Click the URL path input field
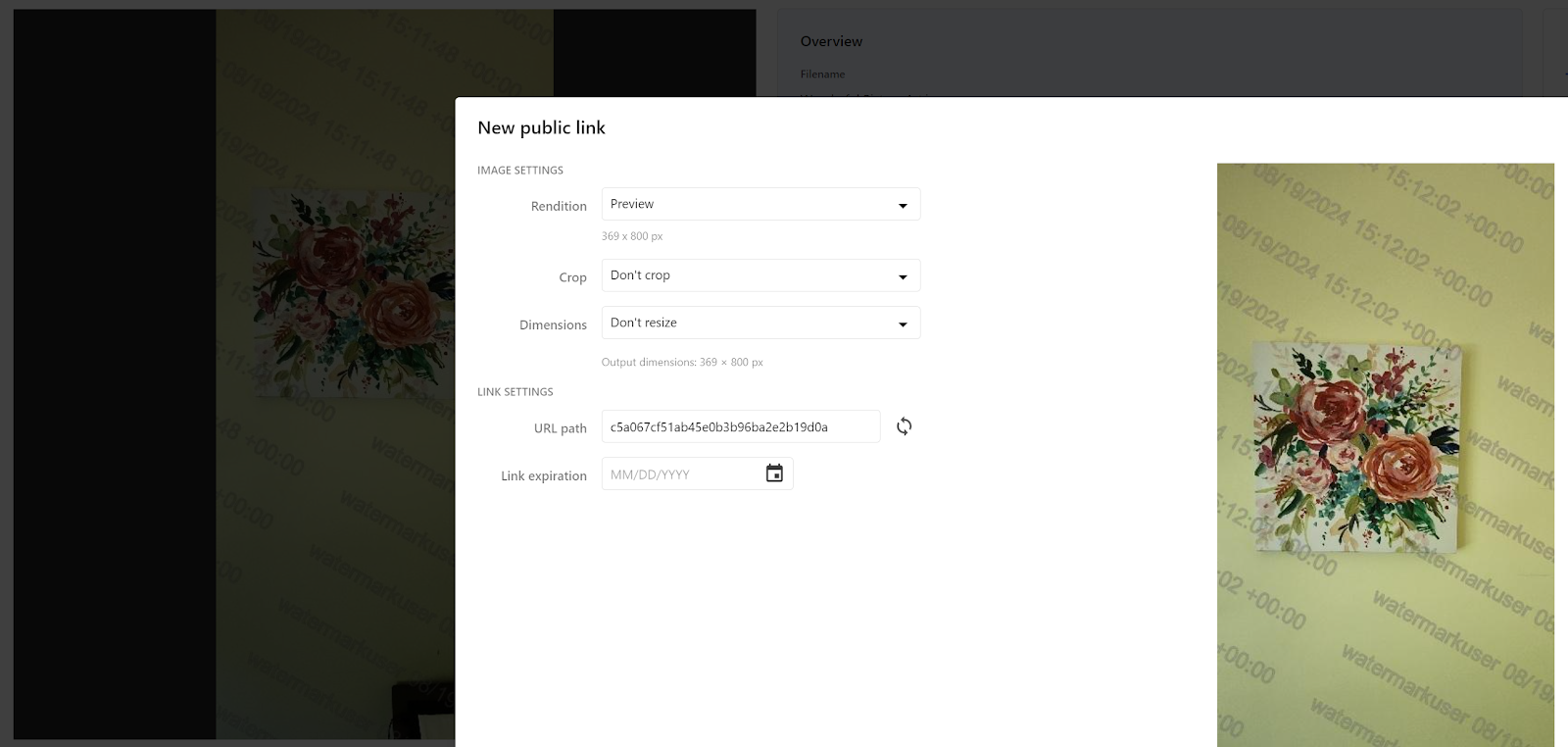Viewport: 1568px width, 747px height. [x=741, y=426]
